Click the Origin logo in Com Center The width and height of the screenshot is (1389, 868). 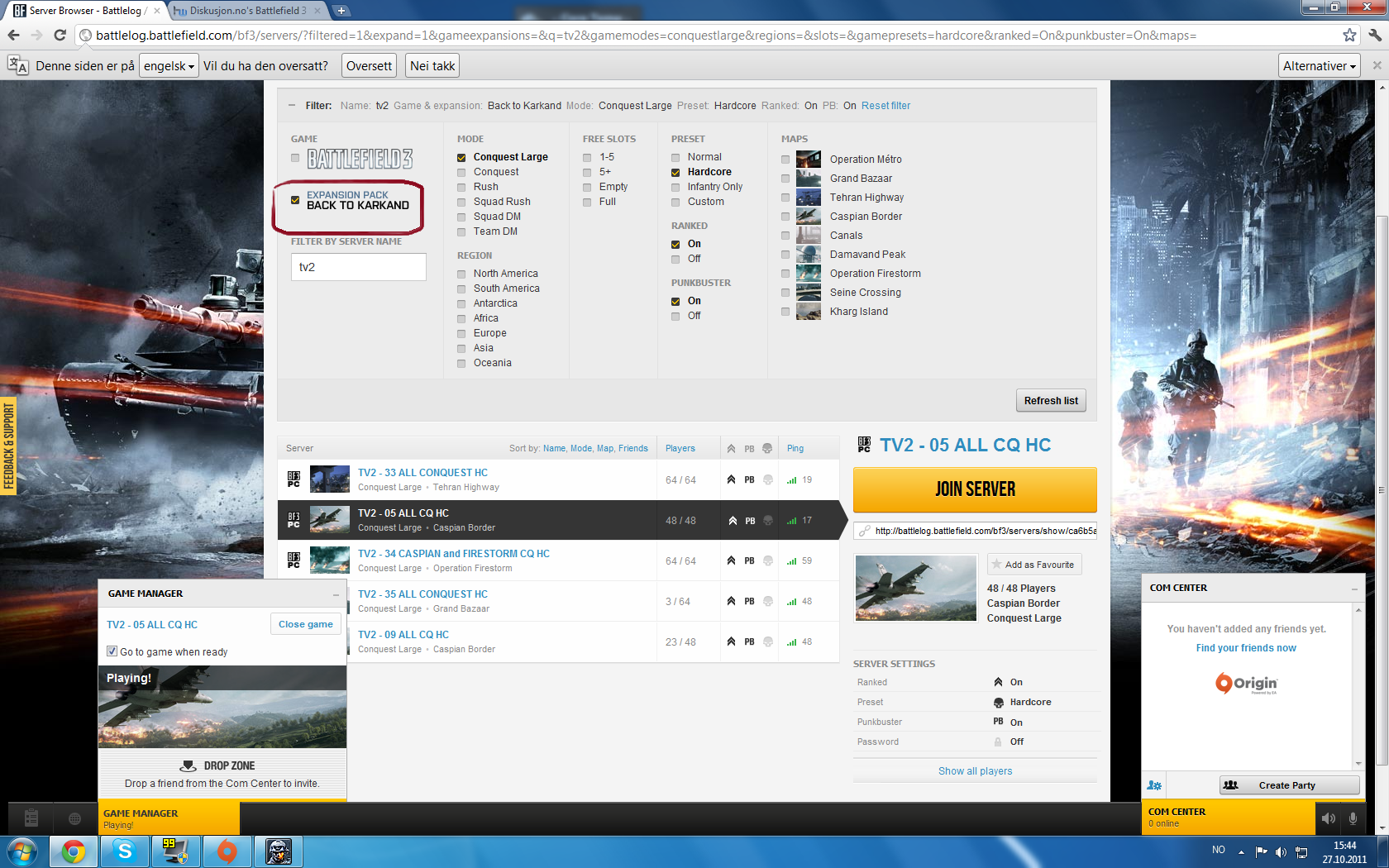coord(1246,683)
